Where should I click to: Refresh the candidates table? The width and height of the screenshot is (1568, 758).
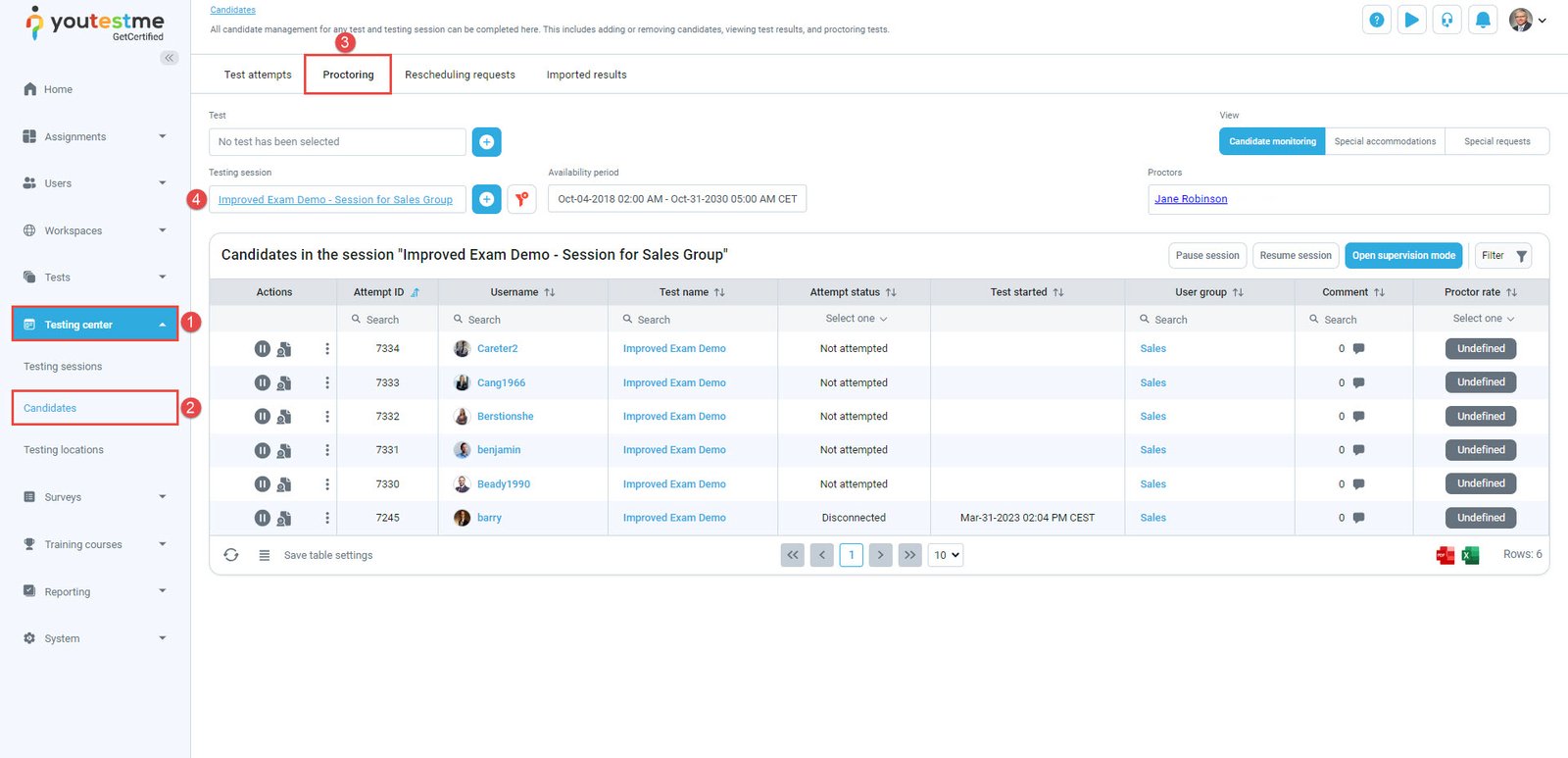(231, 555)
